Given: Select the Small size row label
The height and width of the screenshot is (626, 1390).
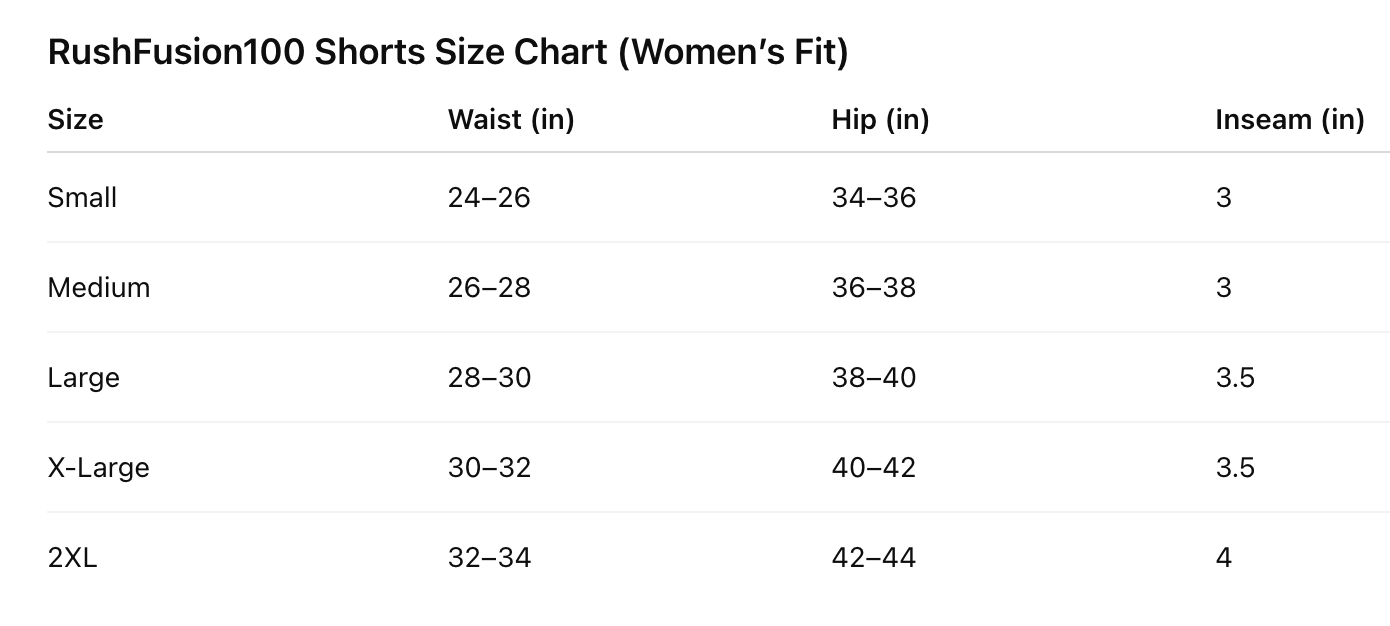Looking at the screenshot, I should tap(82, 198).
